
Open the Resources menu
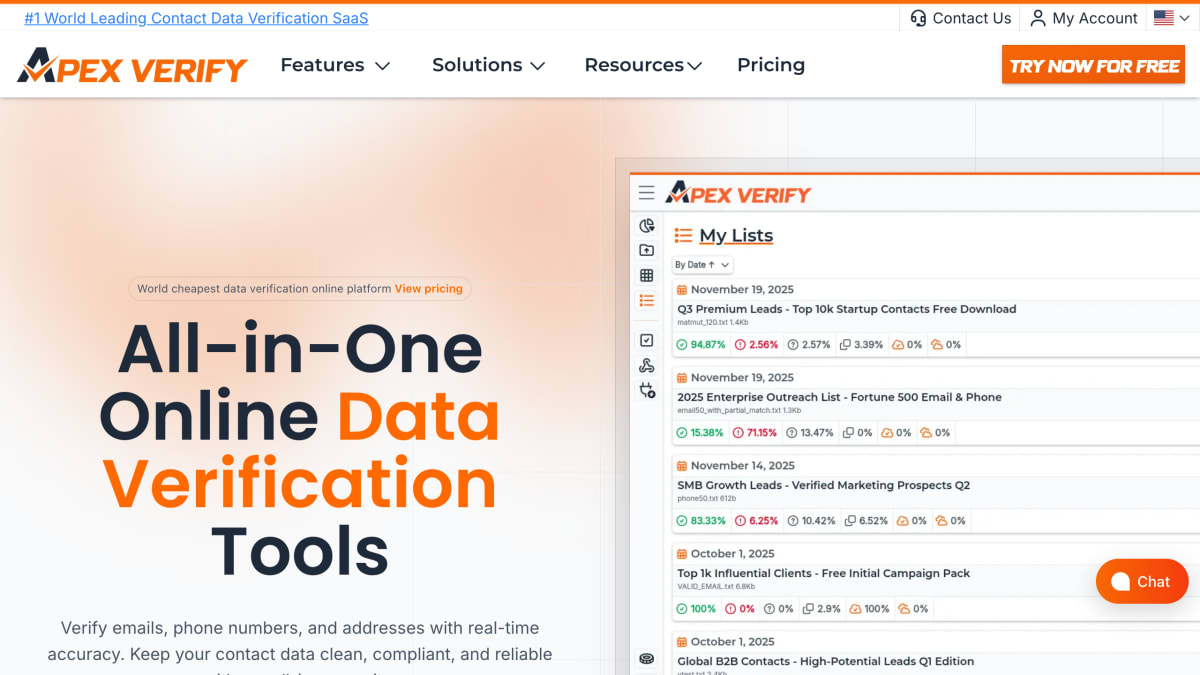(643, 65)
